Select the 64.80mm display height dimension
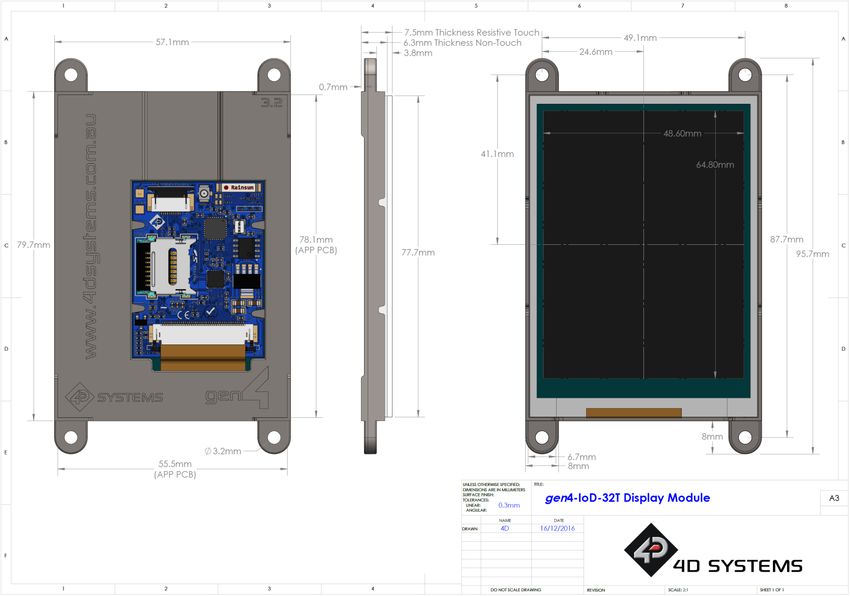Image resolution: width=850 pixels, height=596 pixels. [715, 165]
